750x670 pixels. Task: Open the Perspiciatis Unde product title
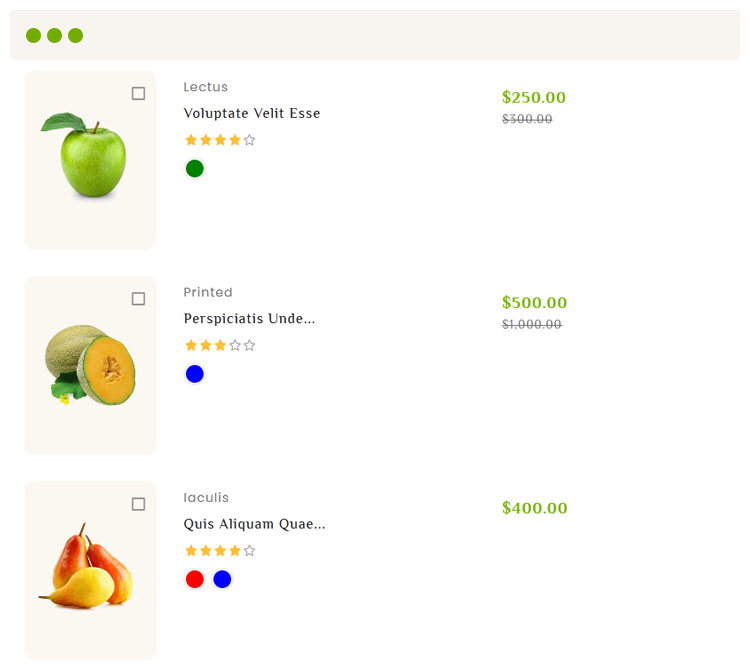(x=249, y=319)
